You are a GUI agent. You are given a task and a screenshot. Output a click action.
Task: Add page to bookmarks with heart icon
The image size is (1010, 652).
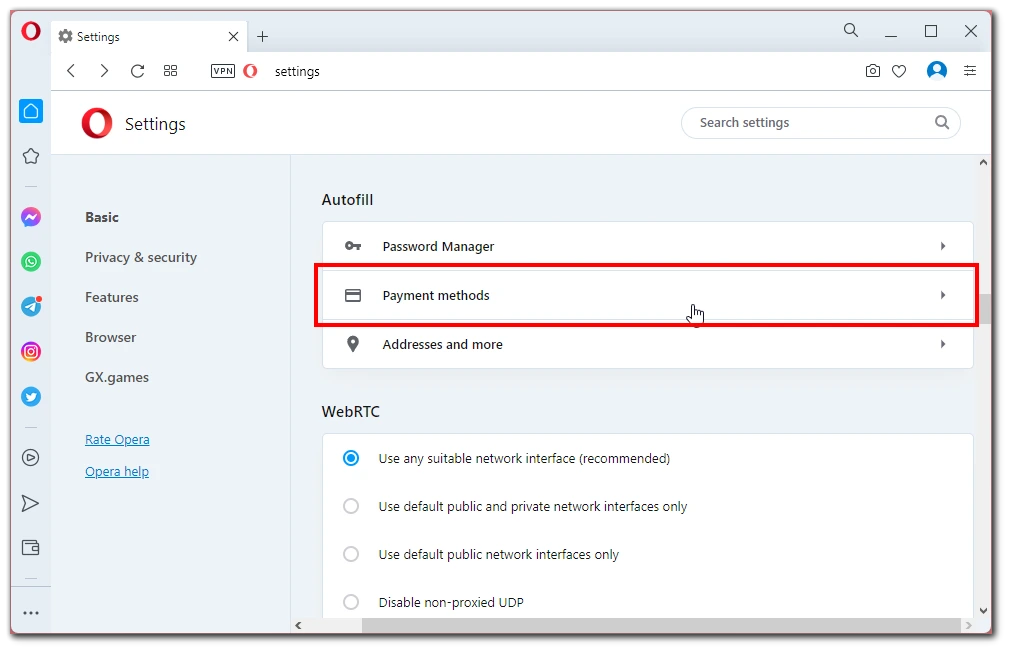pyautogui.click(x=899, y=71)
